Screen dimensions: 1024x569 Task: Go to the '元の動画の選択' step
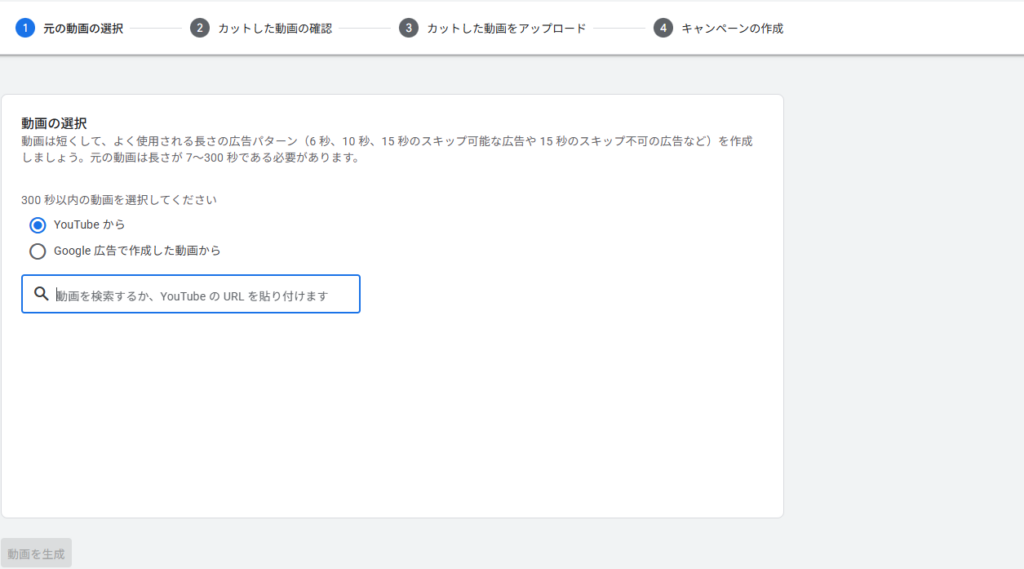(x=83, y=28)
